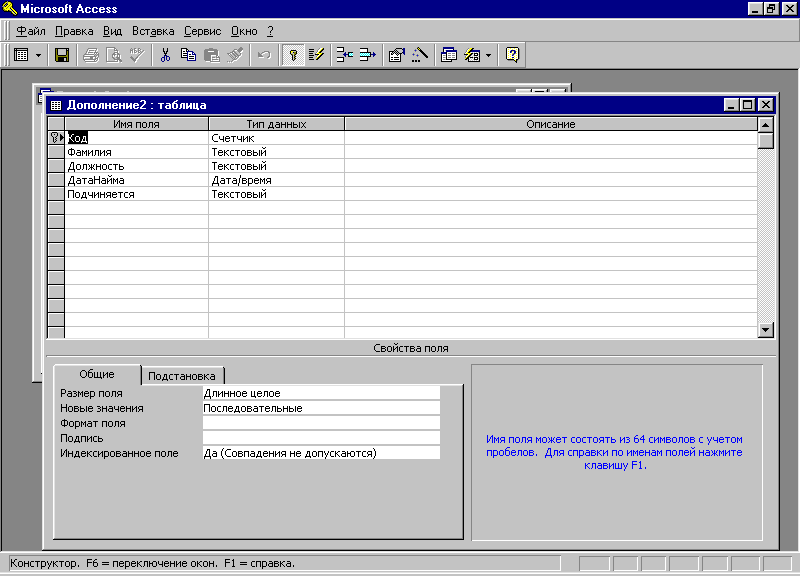The width and height of the screenshot is (800, 576).
Task: Click the Print toolbar icon
Action: pyautogui.click(x=91, y=55)
